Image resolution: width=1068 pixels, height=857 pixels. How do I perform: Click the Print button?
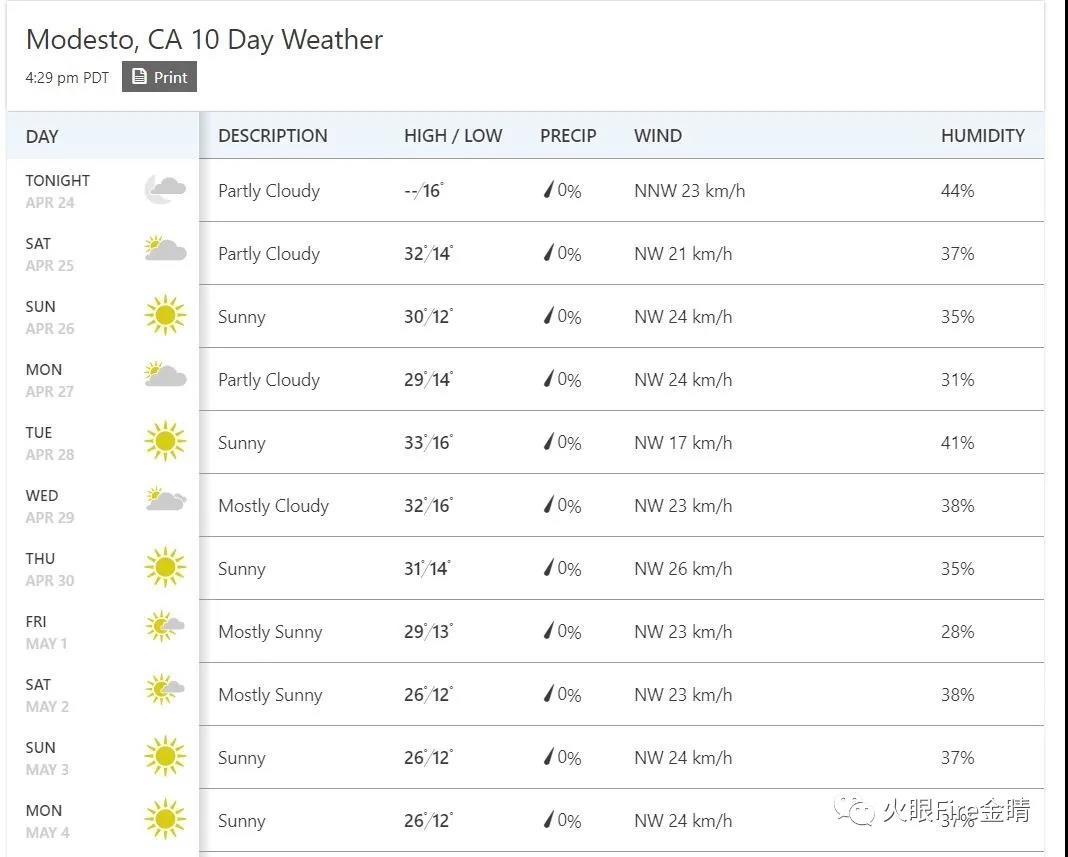click(159, 77)
